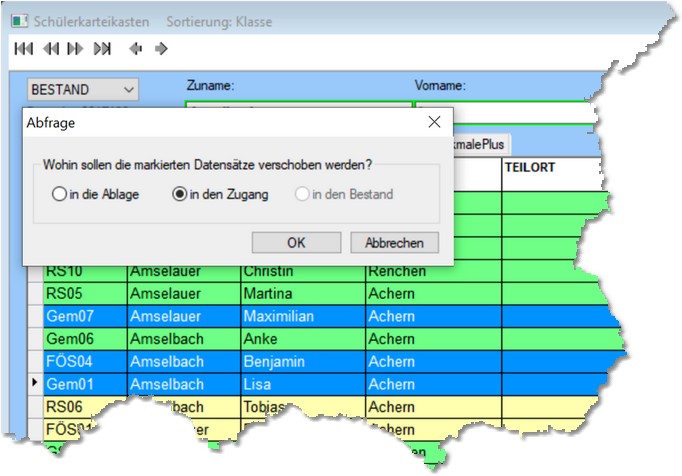Click the Zuname input field
Viewport: 682px width, 476px height.
(x=298, y=105)
